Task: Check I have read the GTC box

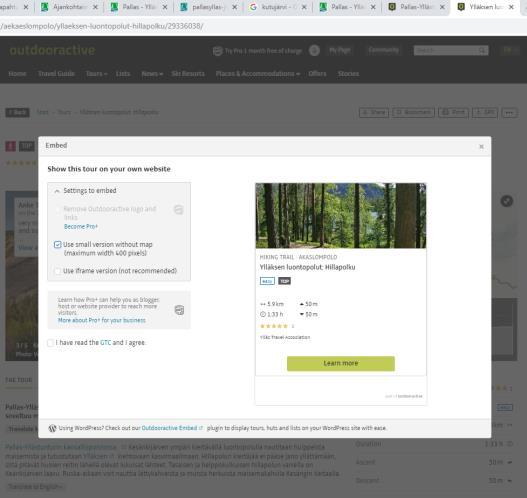Action: pyautogui.click(x=50, y=343)
